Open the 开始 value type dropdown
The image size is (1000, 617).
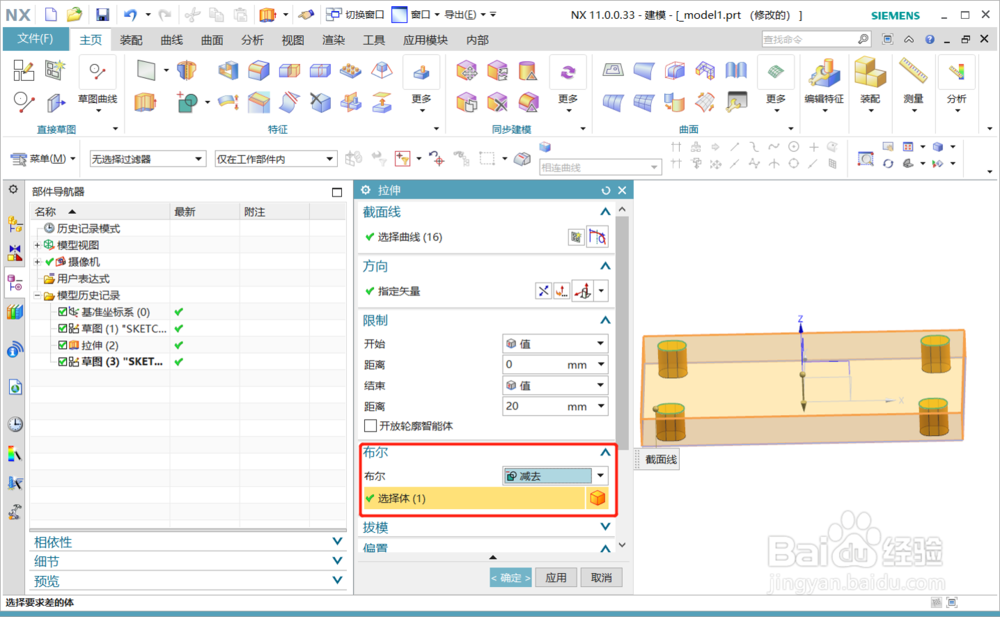tap(555, 344)
